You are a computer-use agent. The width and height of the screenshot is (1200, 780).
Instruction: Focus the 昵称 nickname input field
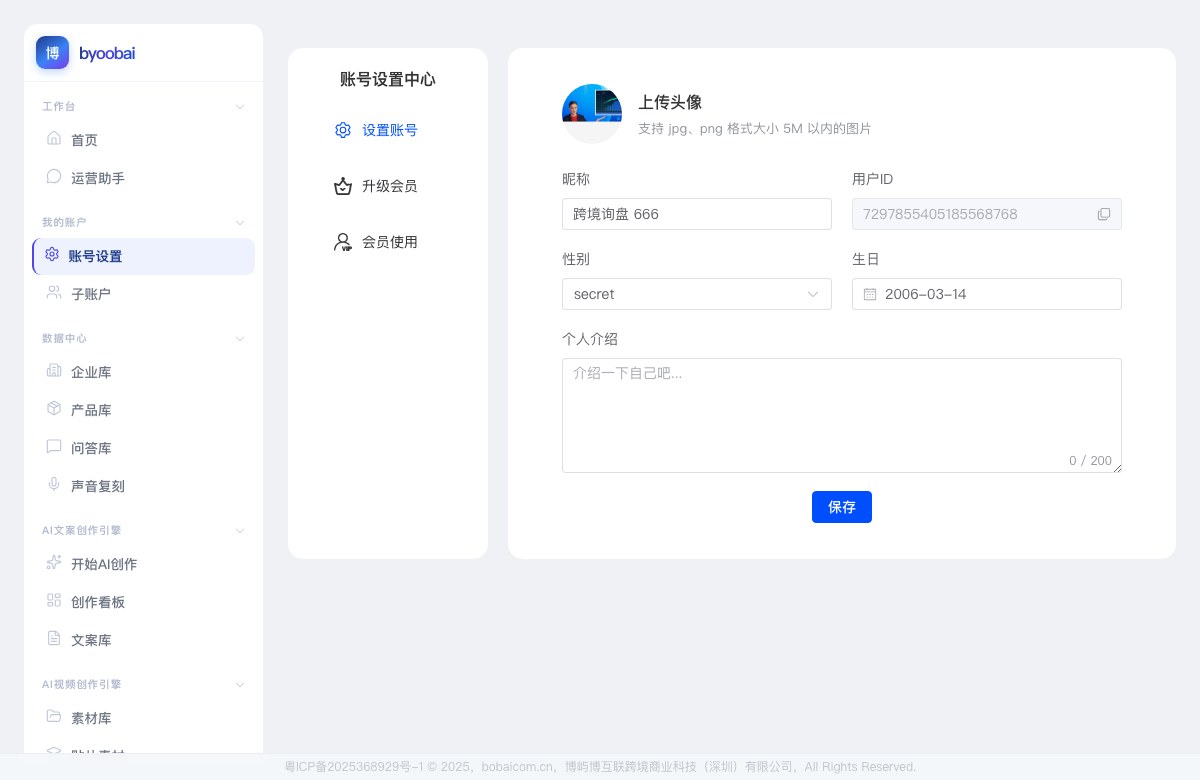point(697,214)
